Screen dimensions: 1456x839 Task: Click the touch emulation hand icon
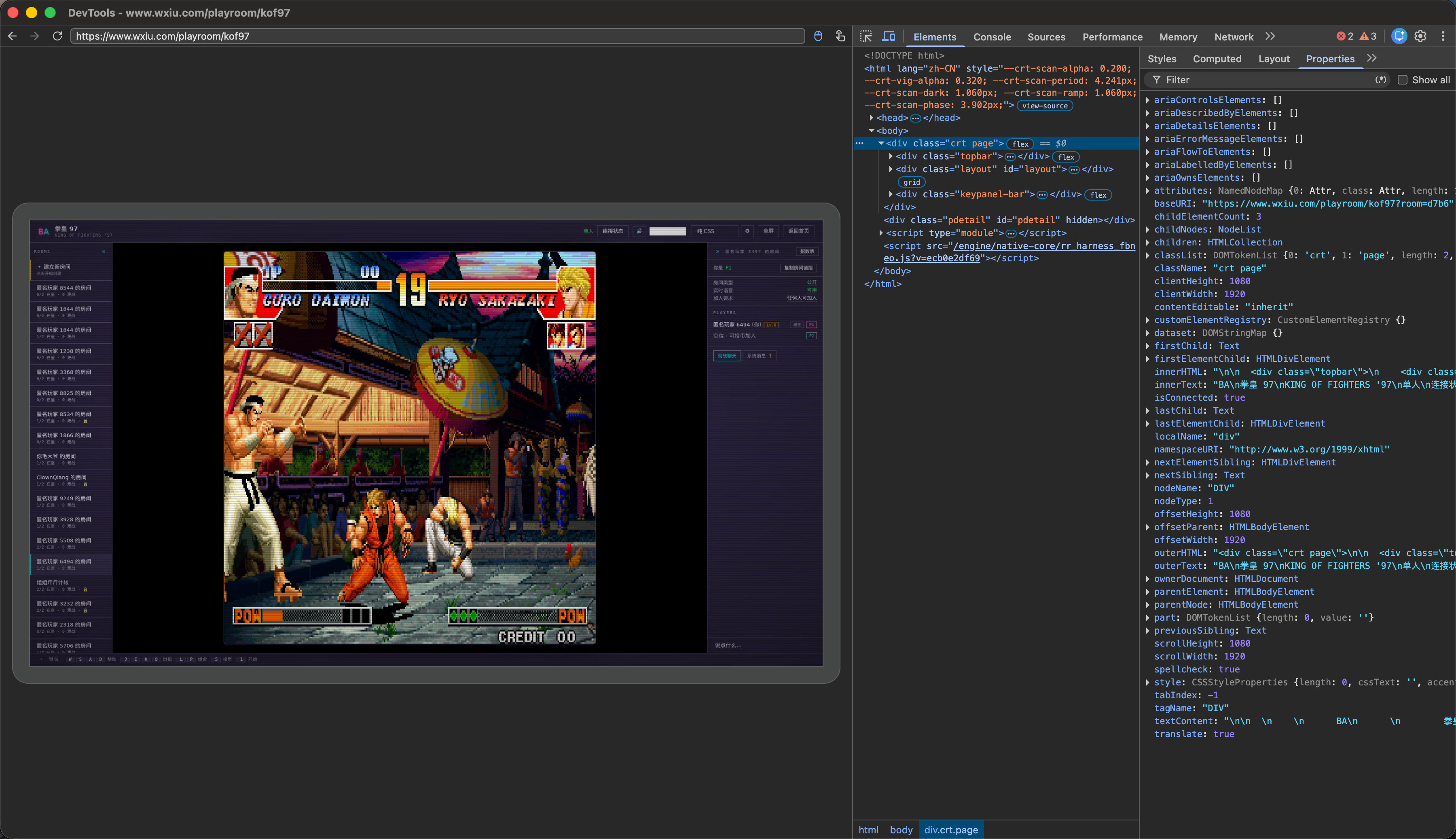coord(840,36)
